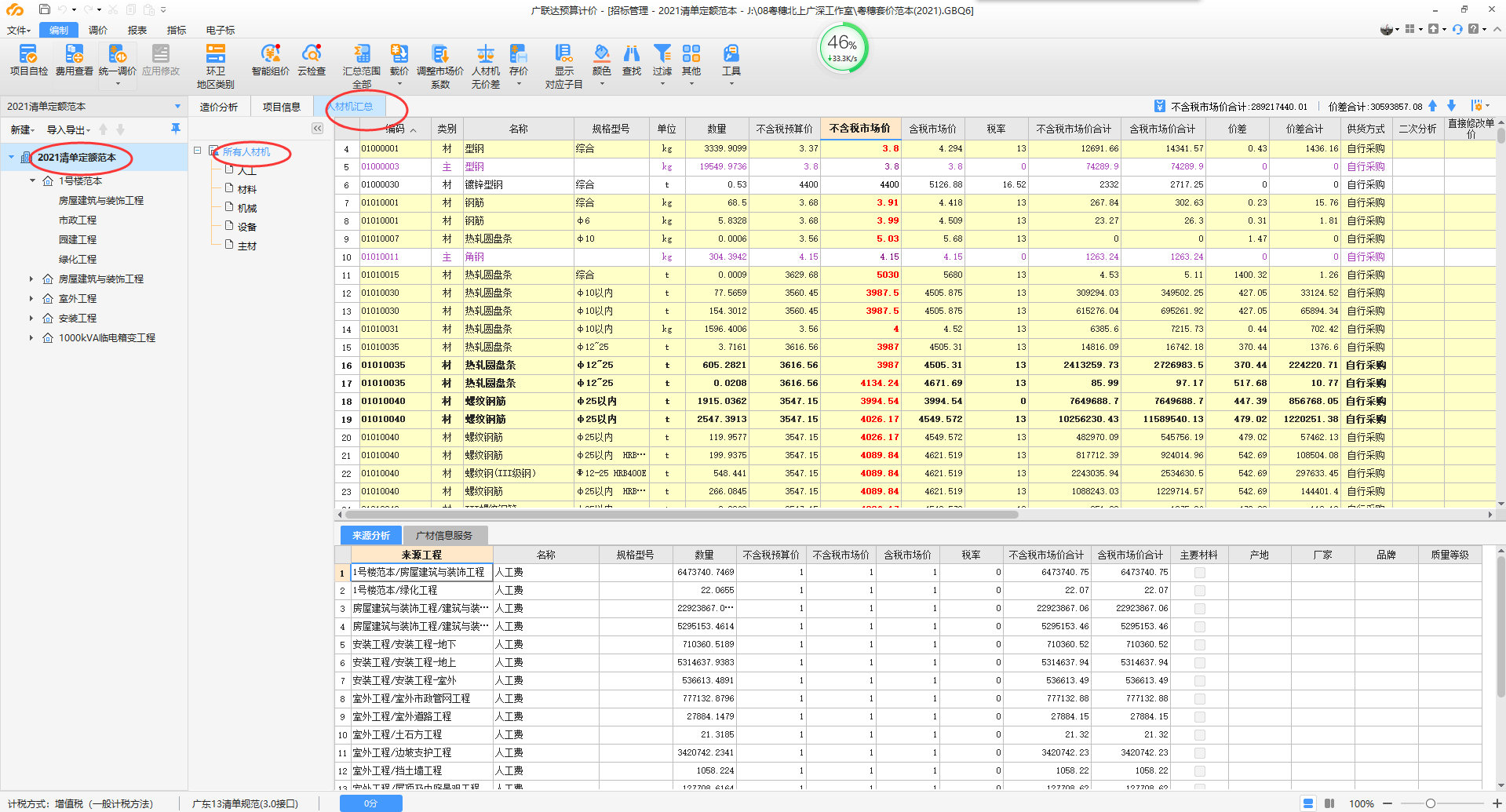Switch to single-pane layout view

pyautogui.click(x=1308, y=803)
